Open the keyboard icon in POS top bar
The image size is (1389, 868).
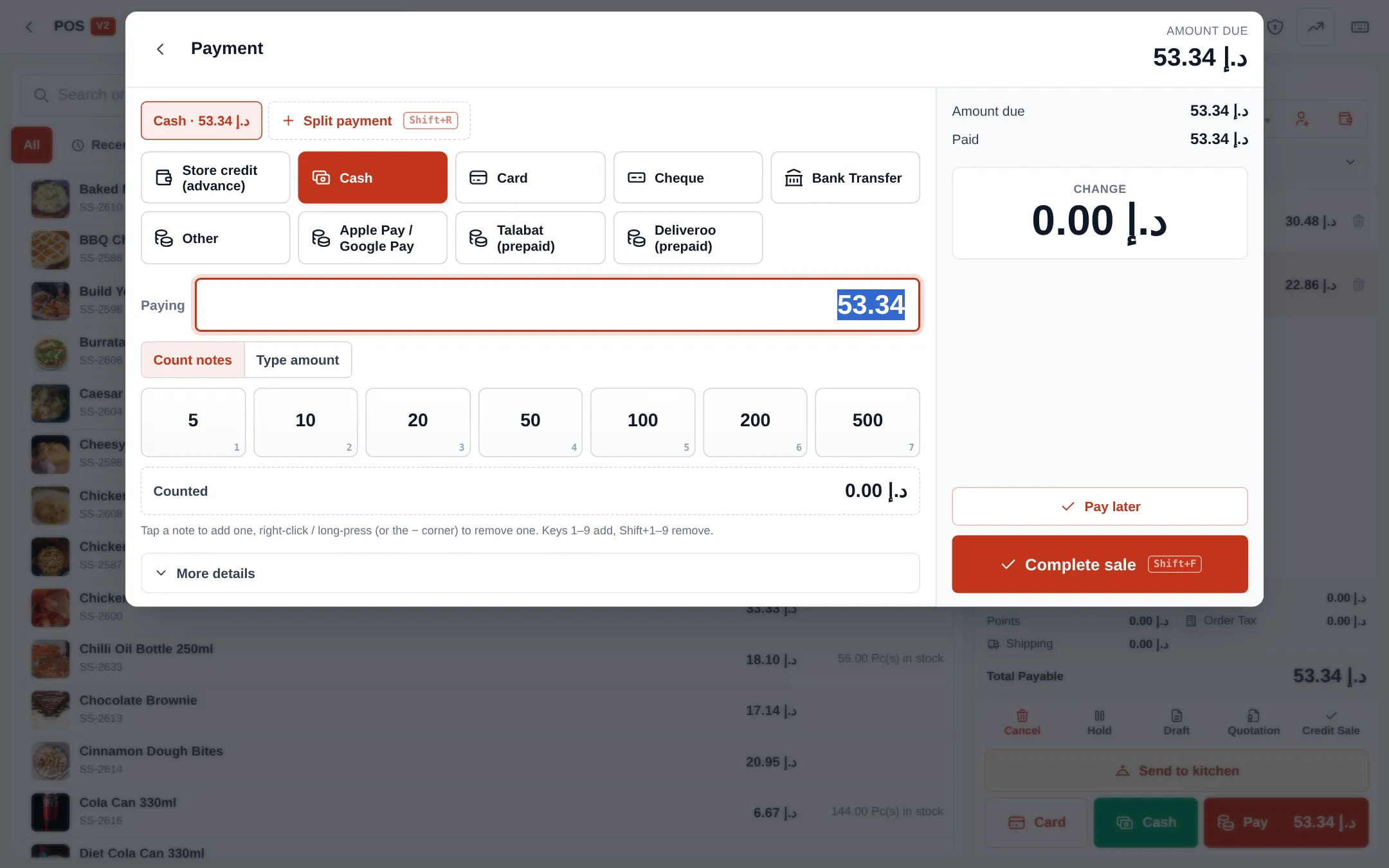[1359, 27]
